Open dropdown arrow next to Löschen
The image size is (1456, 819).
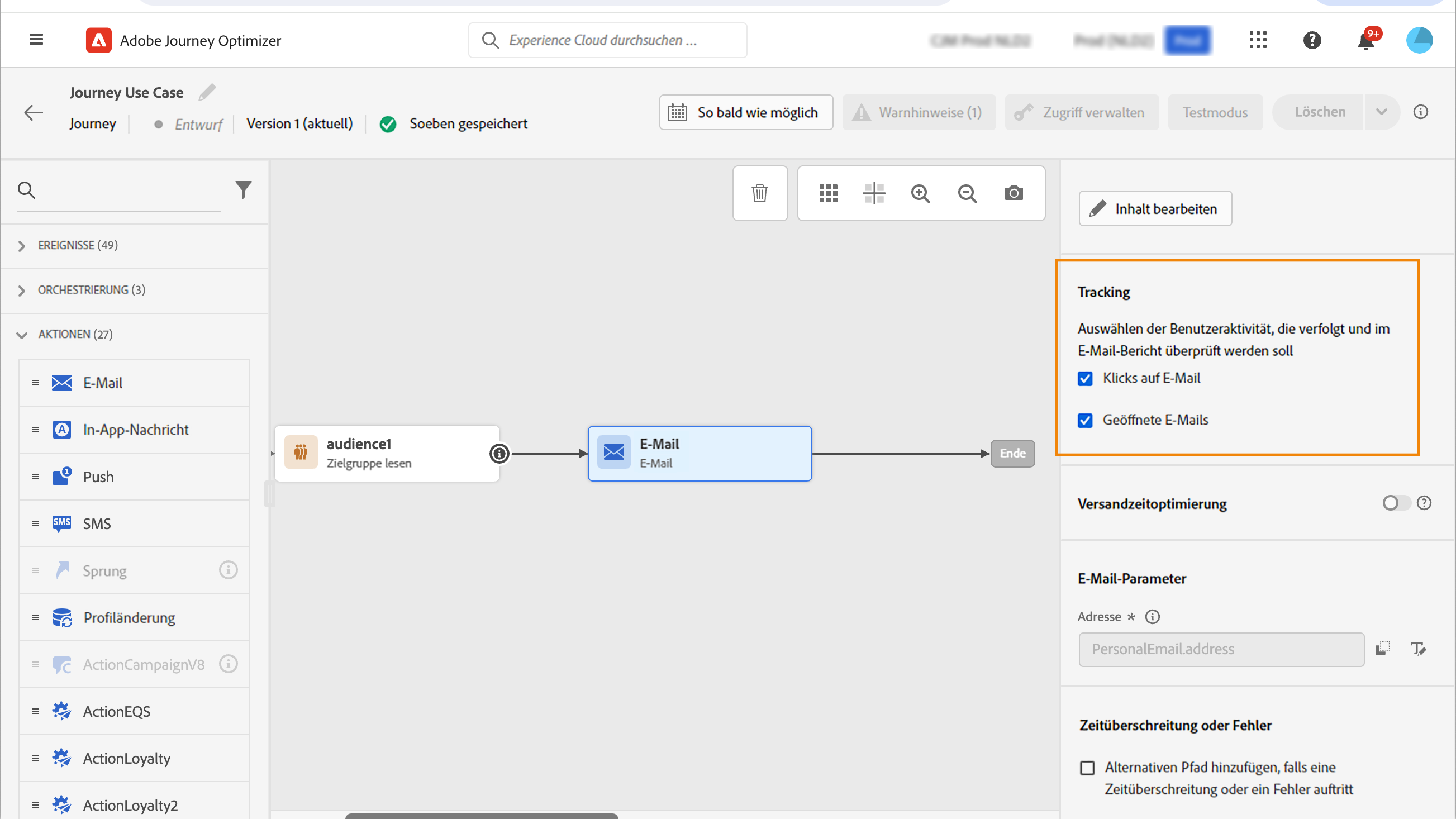[x=1381, y=112]
